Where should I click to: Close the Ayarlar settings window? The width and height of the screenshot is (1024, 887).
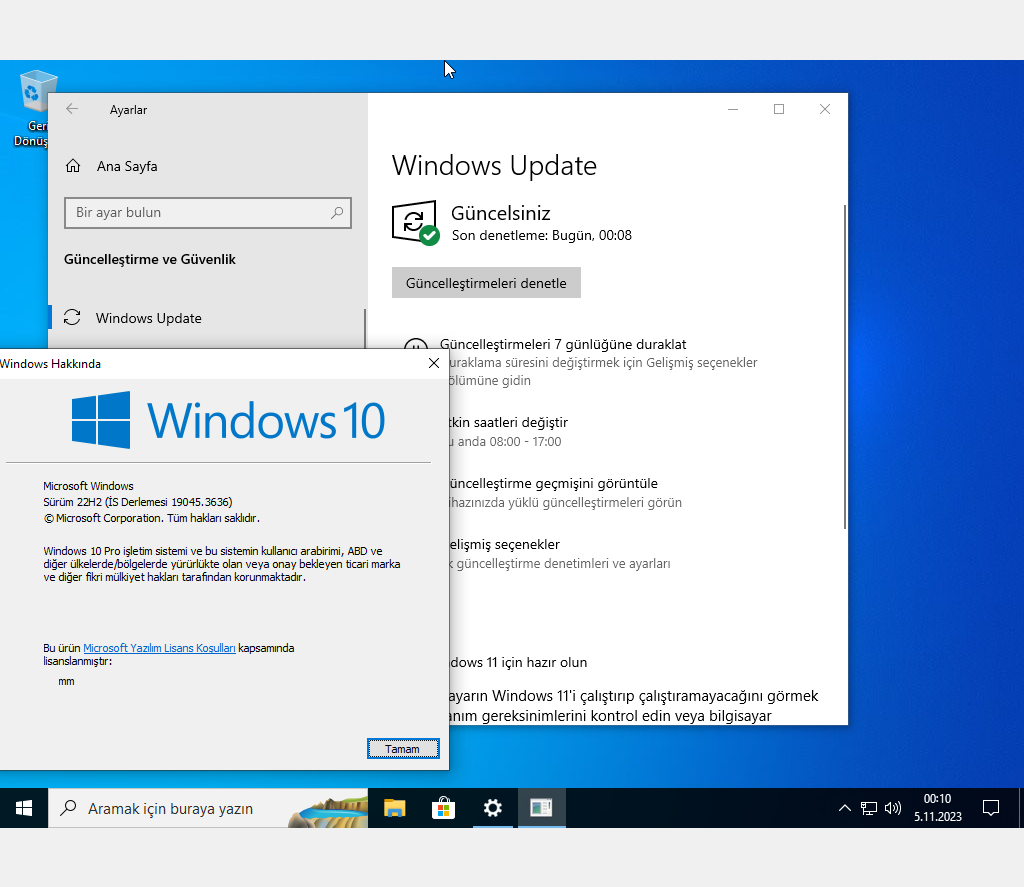coord(825,109)
